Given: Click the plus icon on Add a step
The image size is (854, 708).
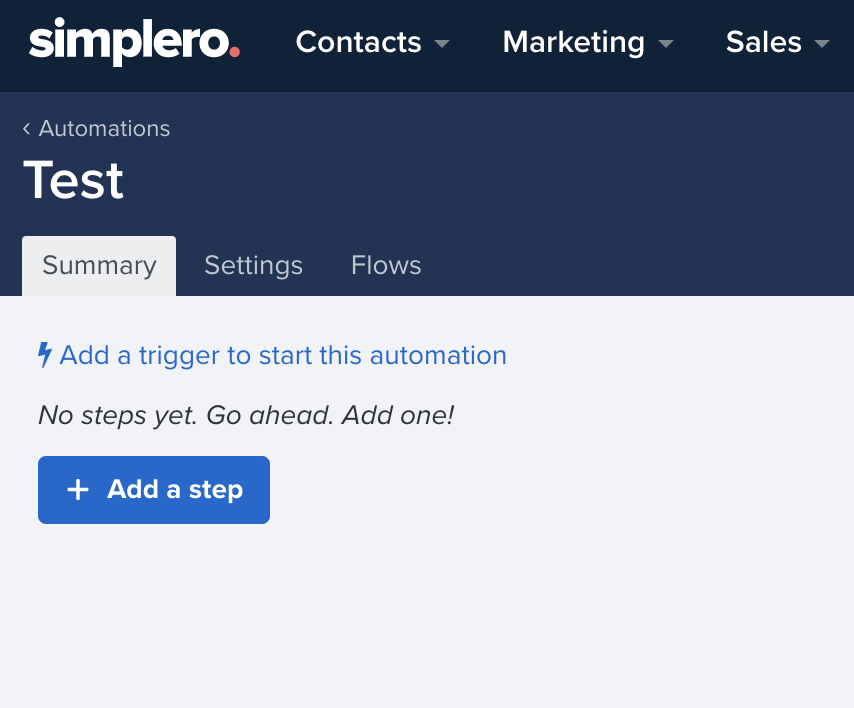Looking at the screenshot, I should 78,490.
